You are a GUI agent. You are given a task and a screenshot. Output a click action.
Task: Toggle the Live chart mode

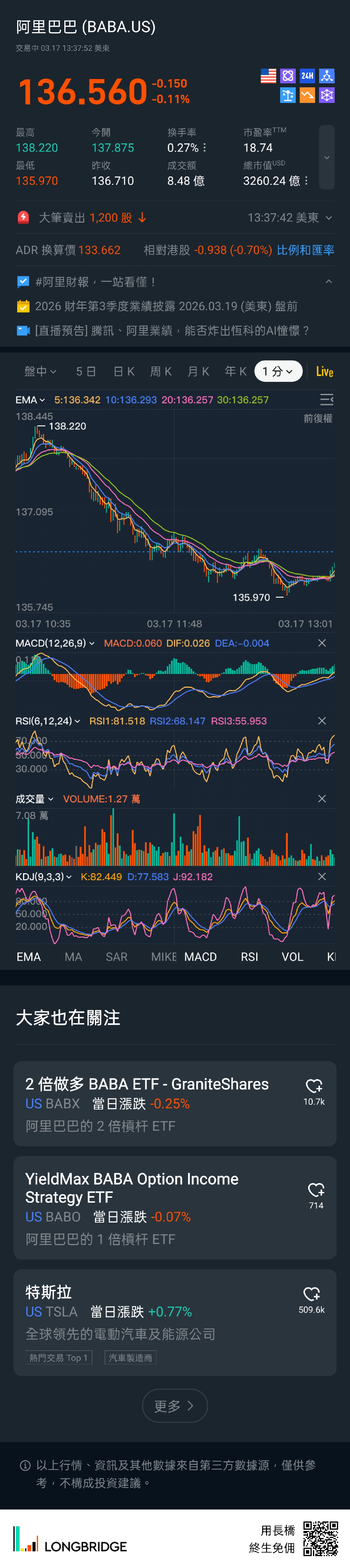pyautogui.click(x=325, y=371)
